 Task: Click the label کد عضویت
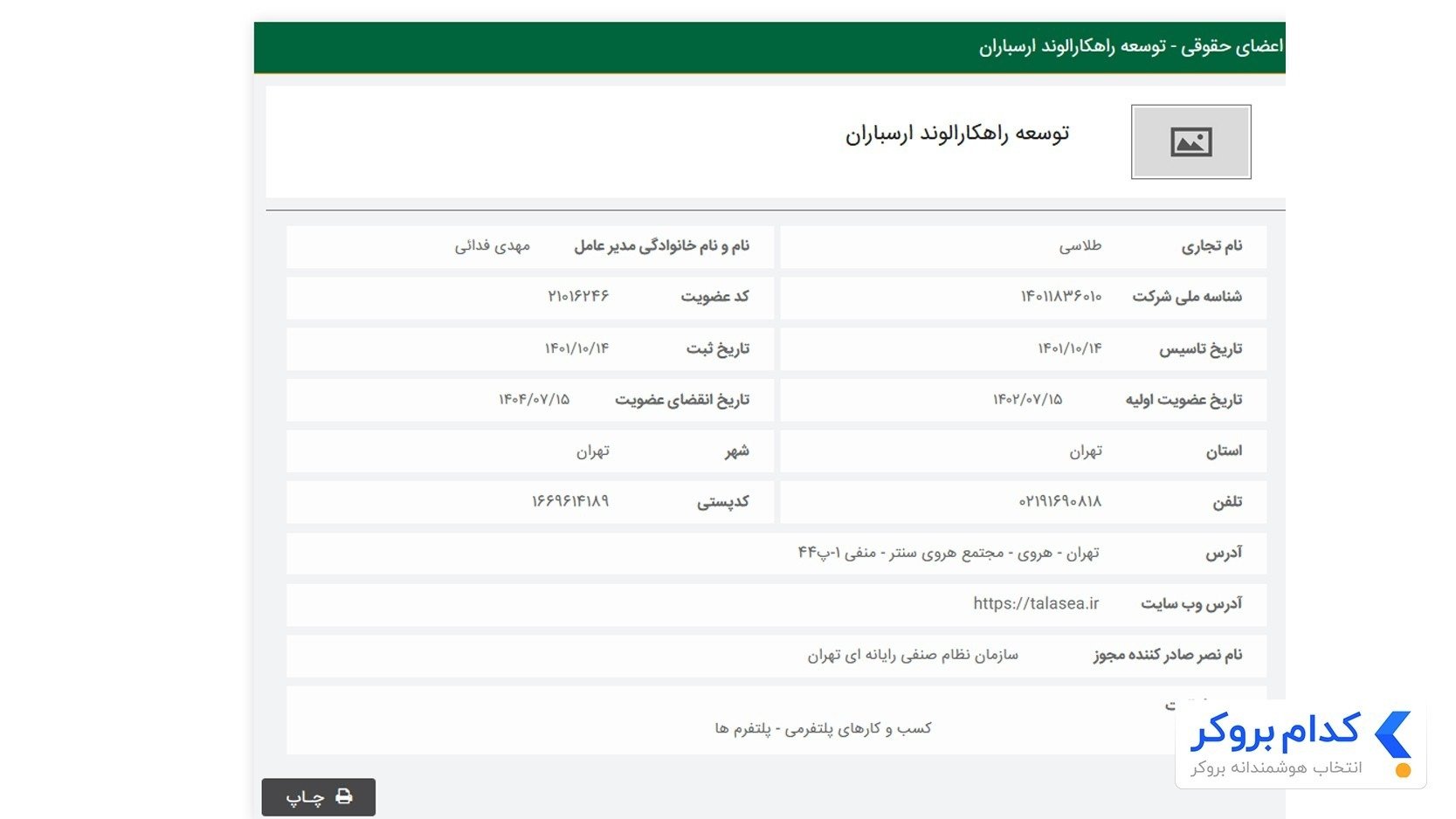click(x=714, y=297)
